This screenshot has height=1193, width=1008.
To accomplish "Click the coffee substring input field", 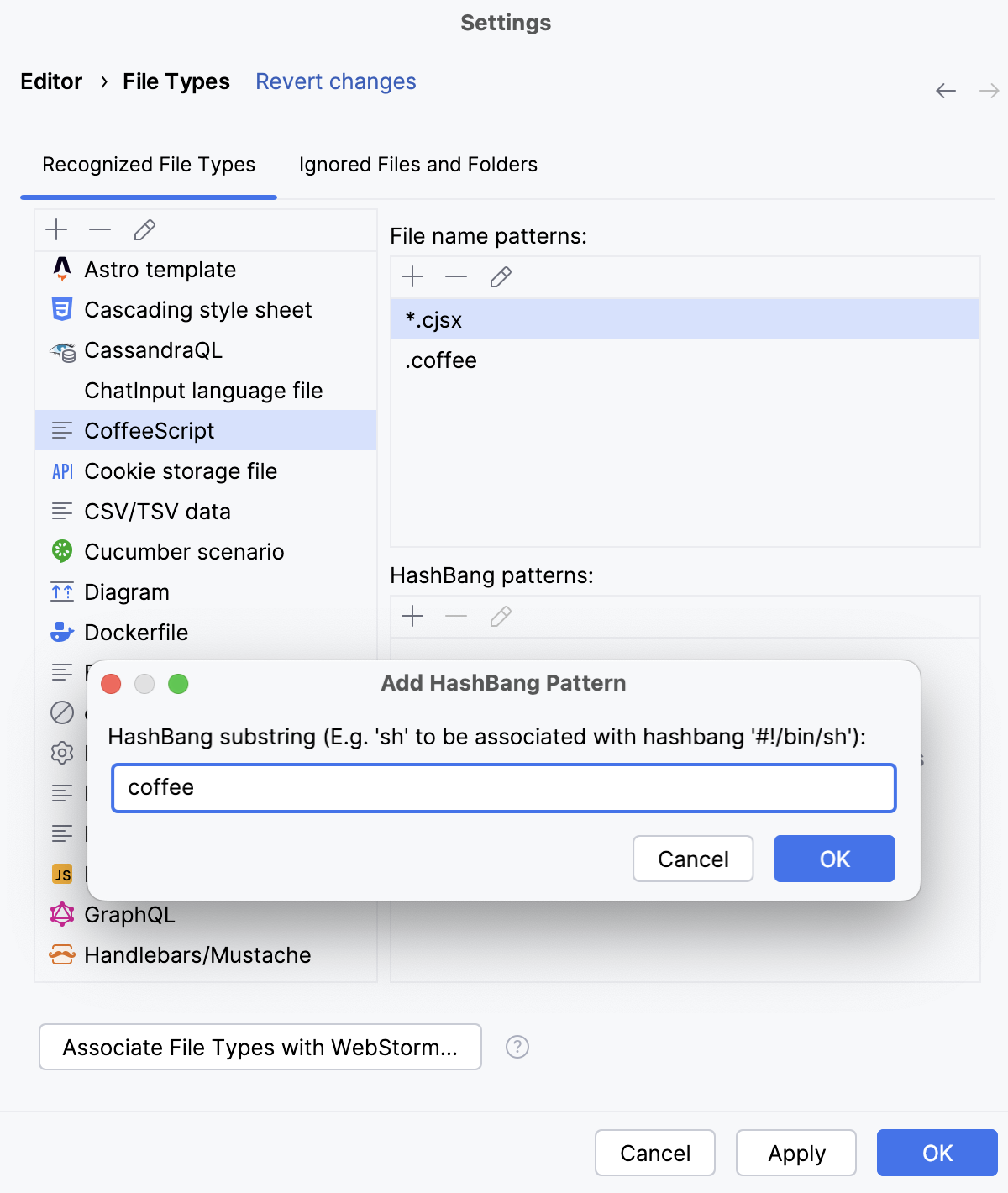I will (x=504, y=788).
